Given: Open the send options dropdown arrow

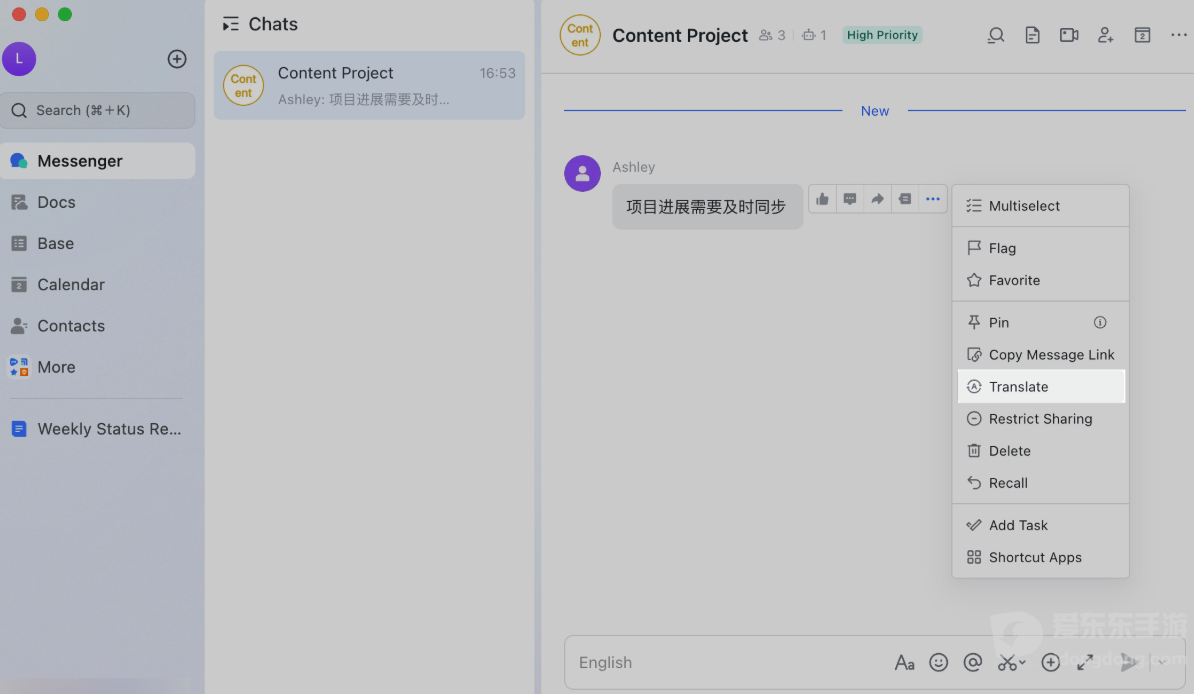Looking at the screenshot, I should pyautogui.click(x=1162, y=663).
